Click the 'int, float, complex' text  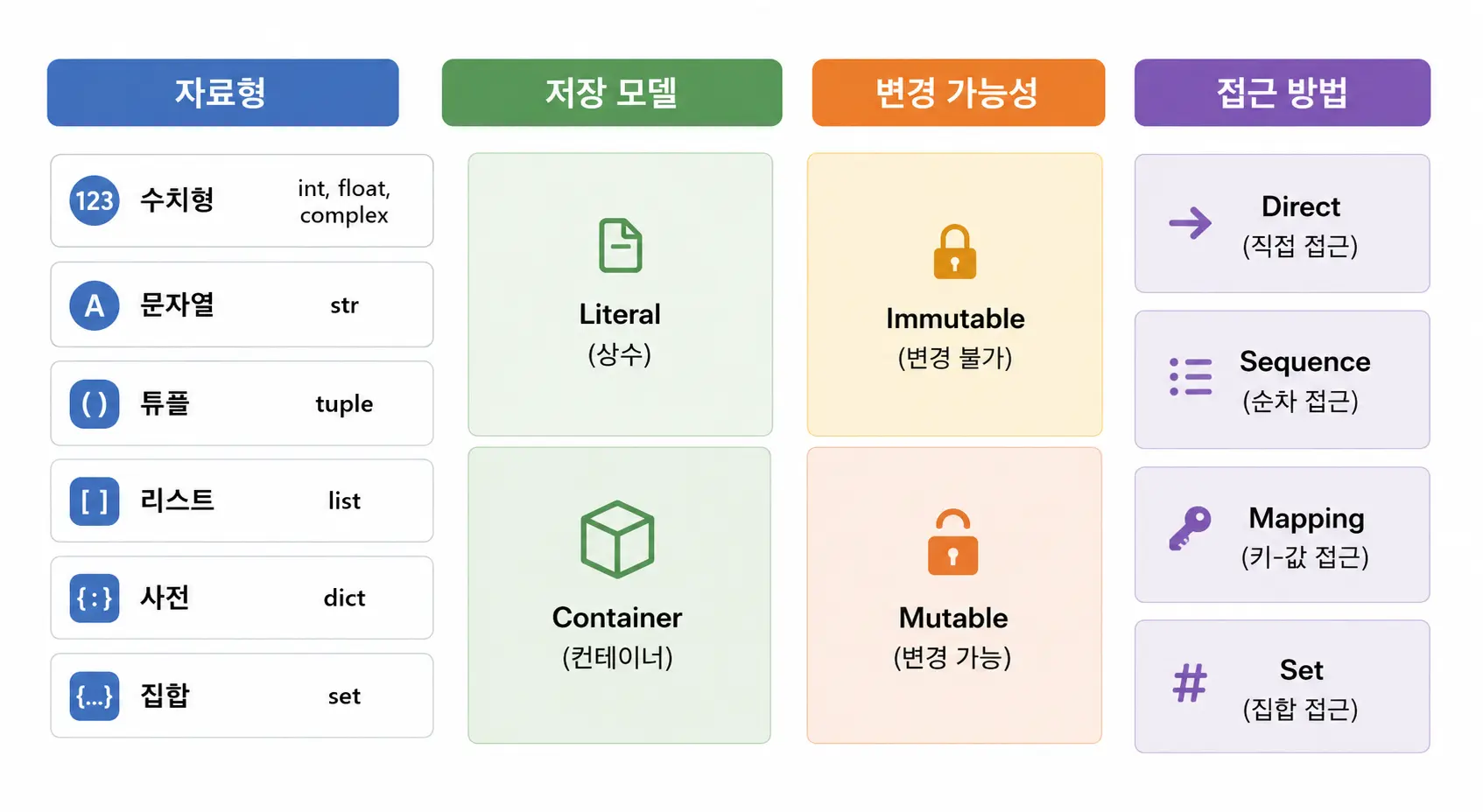coord(344,201)
